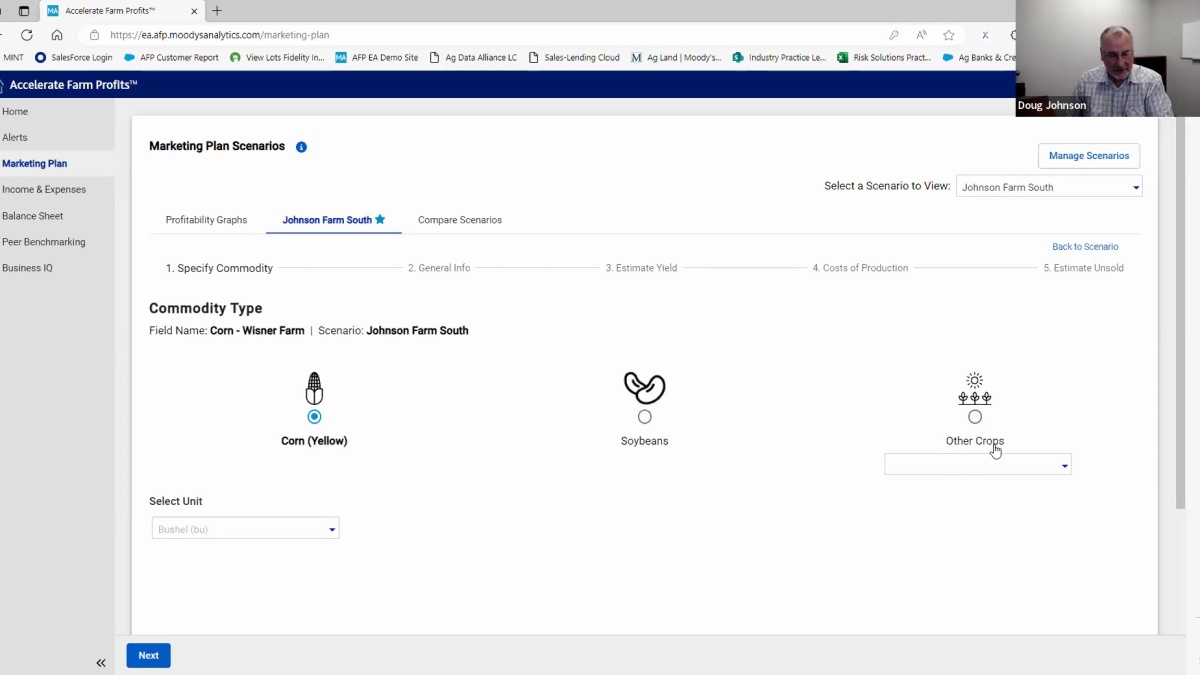Select the Soybeans radio button
This screenshot has height=675, width=1200.
coord(645,416)
